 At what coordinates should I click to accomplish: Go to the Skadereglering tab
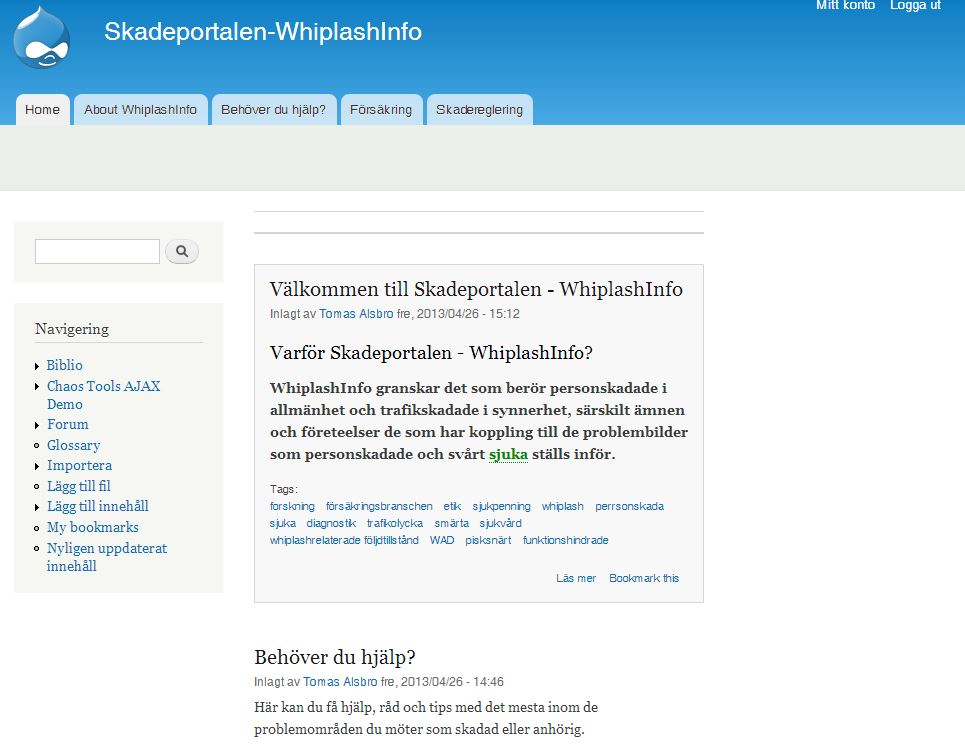(479, 110)
